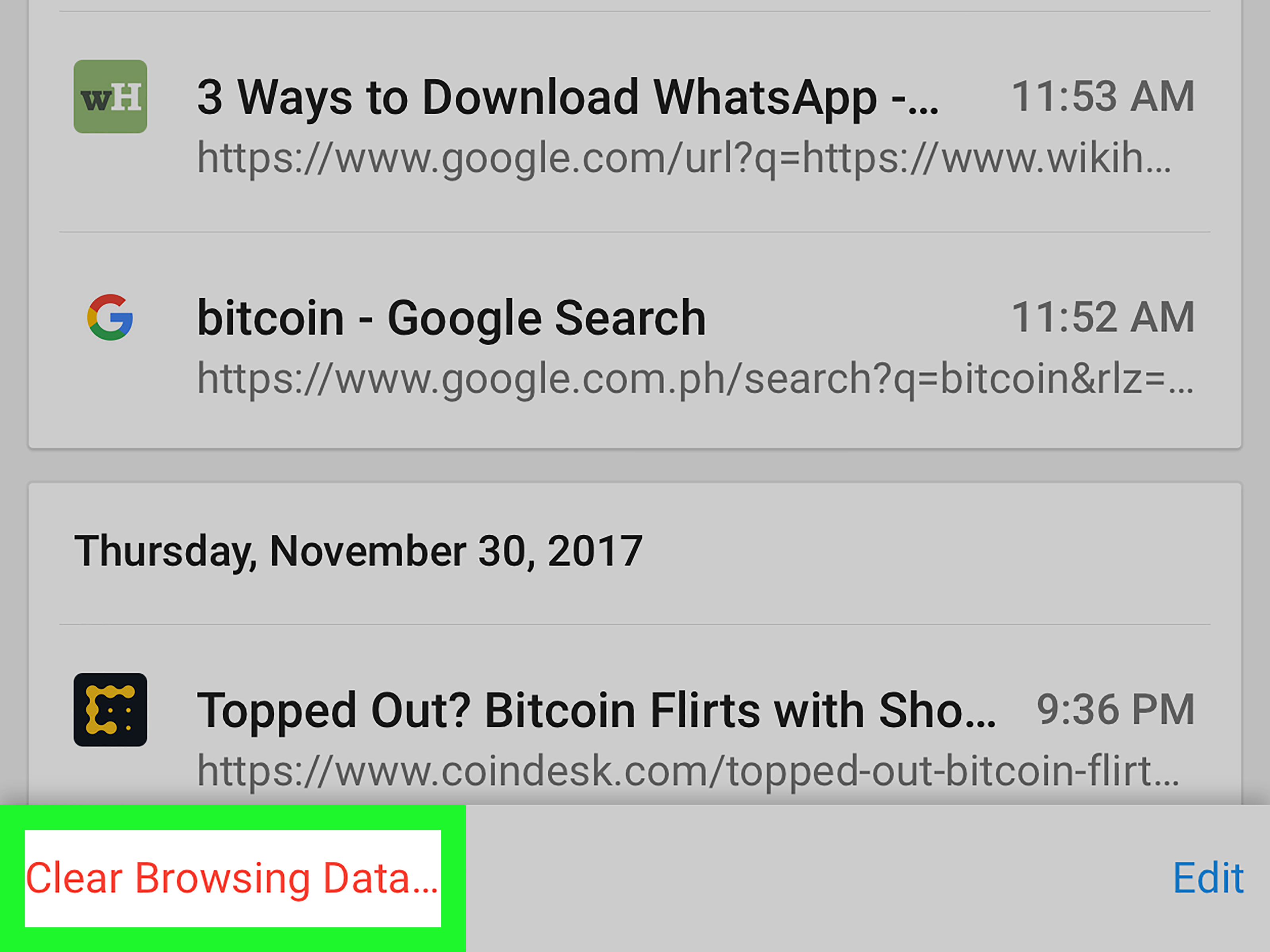1270x952 pixels.
Task: Click the google.com/url wikiHow redirect address
Action: [x=684, y=158]
